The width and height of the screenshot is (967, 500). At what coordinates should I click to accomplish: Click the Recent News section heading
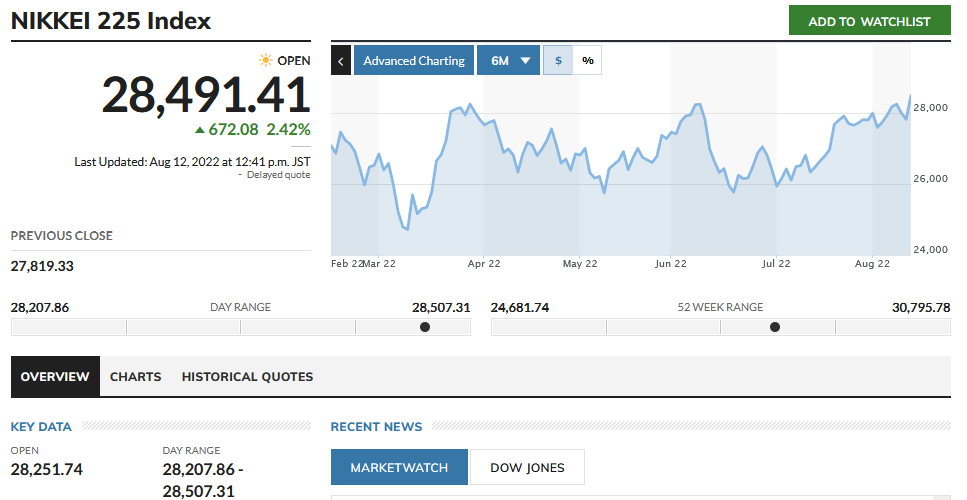point(376,427)
